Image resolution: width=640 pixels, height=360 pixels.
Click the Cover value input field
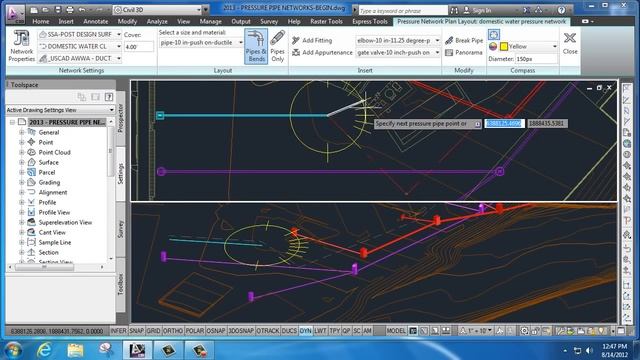pyautogui.click(x=139, y=47)
